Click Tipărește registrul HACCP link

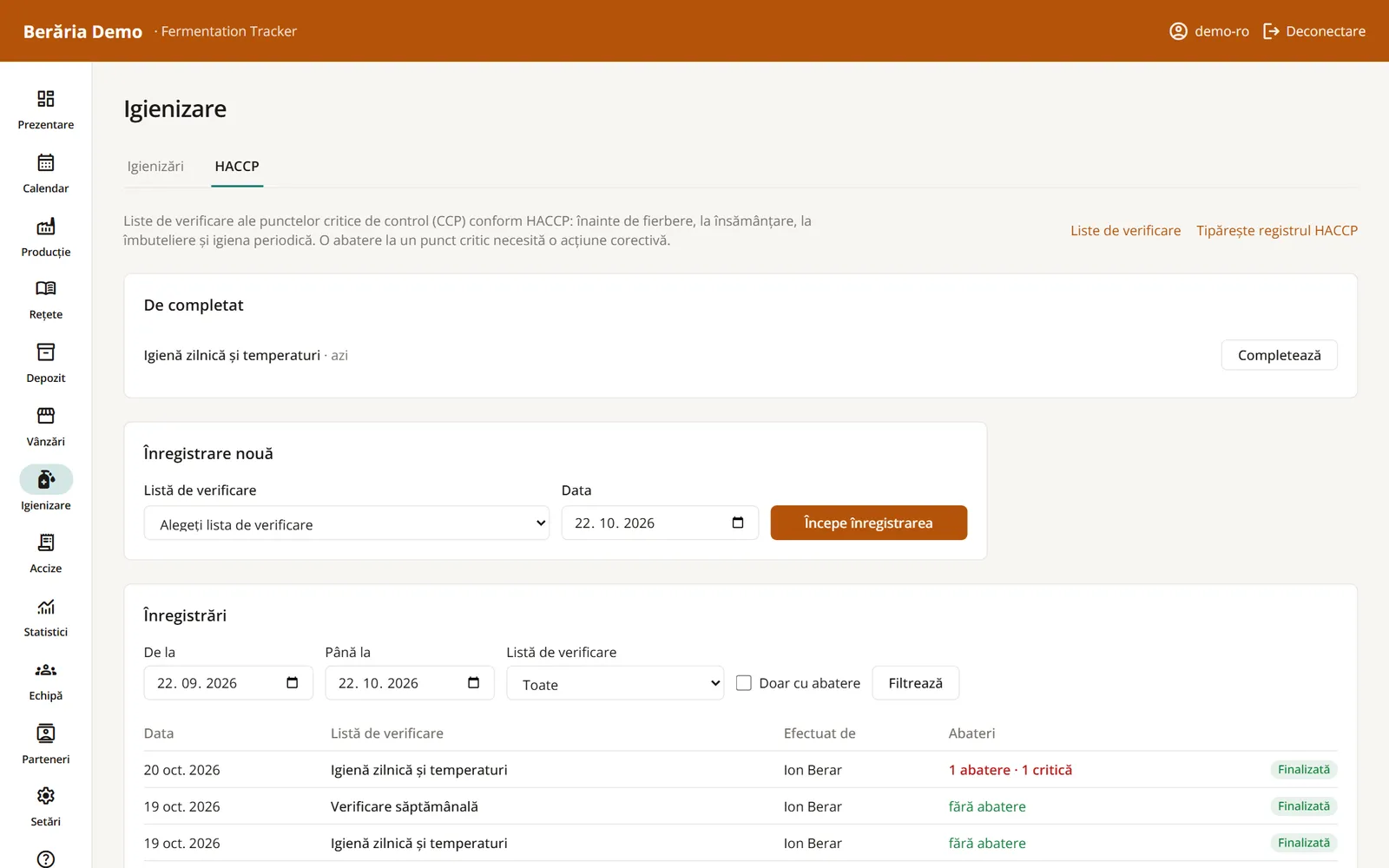coord(1276,231)
